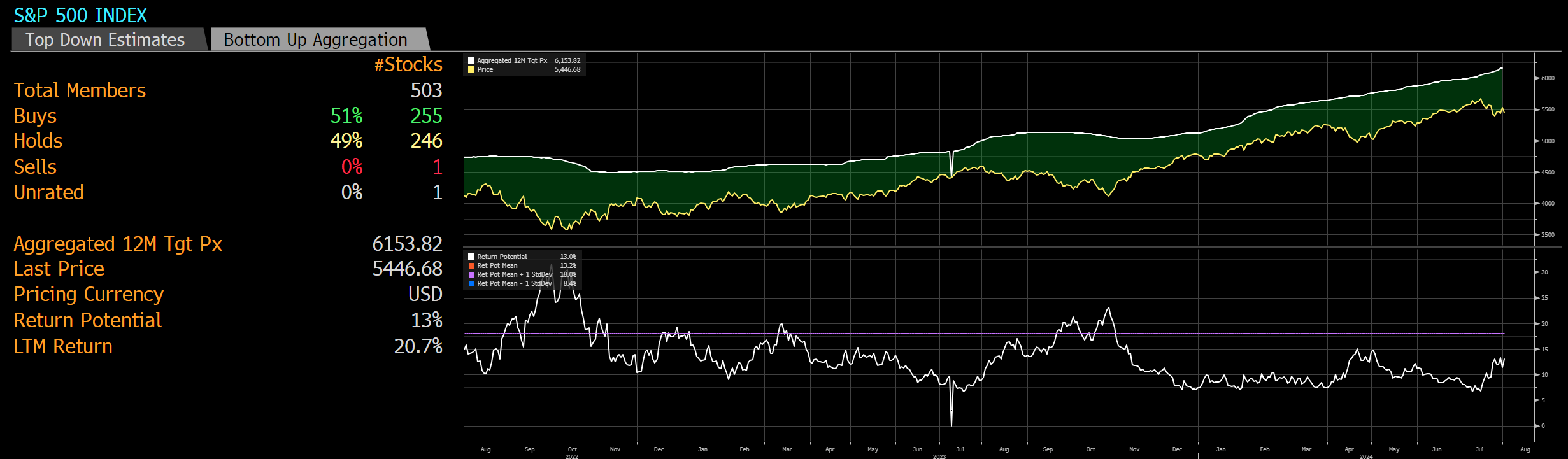Select the Holds row label
Image resolution: width=1568 pixels, height=459 pixels.
(x=38, y=141)
